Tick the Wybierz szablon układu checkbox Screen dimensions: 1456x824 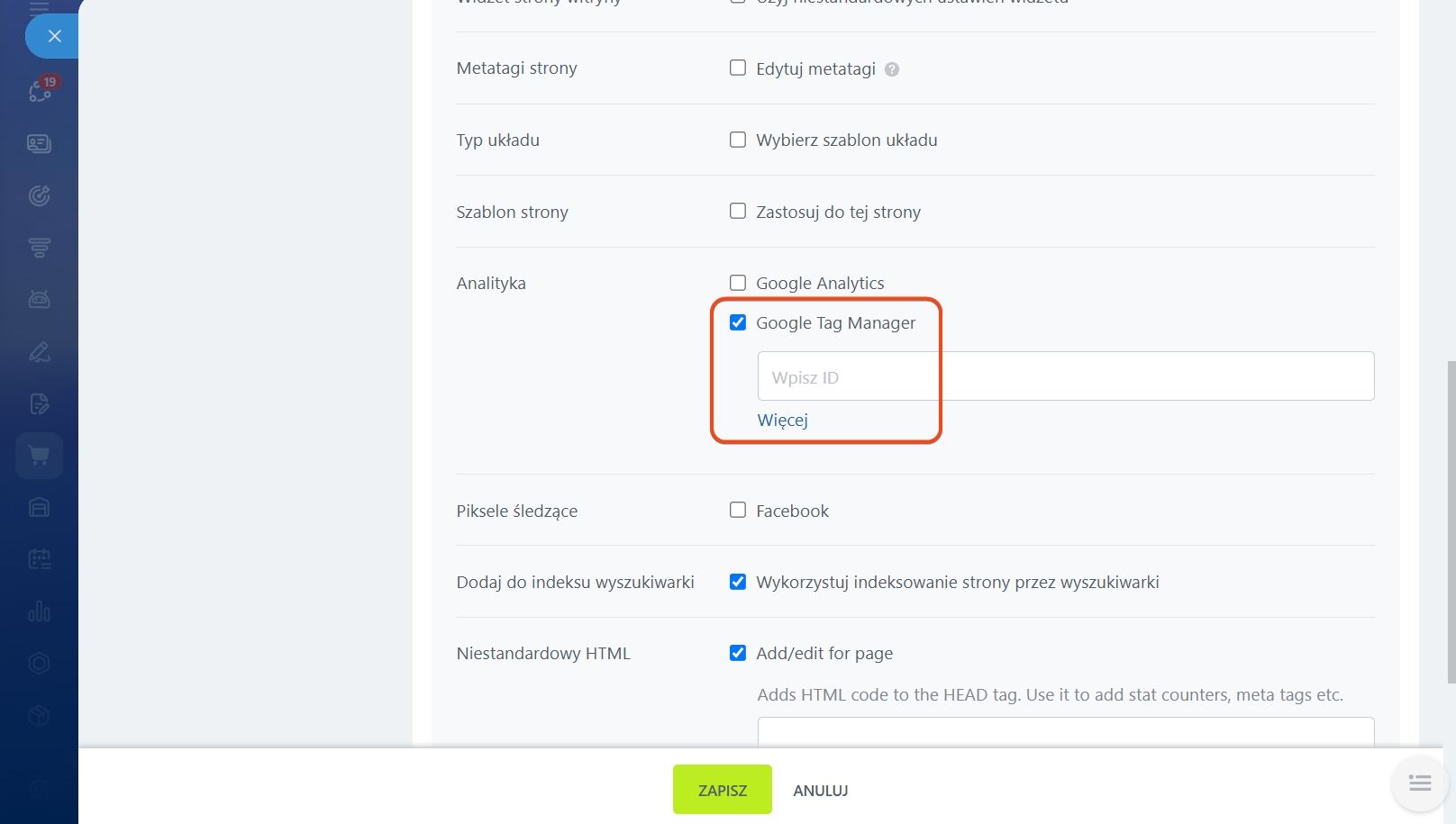coord(738,140)
